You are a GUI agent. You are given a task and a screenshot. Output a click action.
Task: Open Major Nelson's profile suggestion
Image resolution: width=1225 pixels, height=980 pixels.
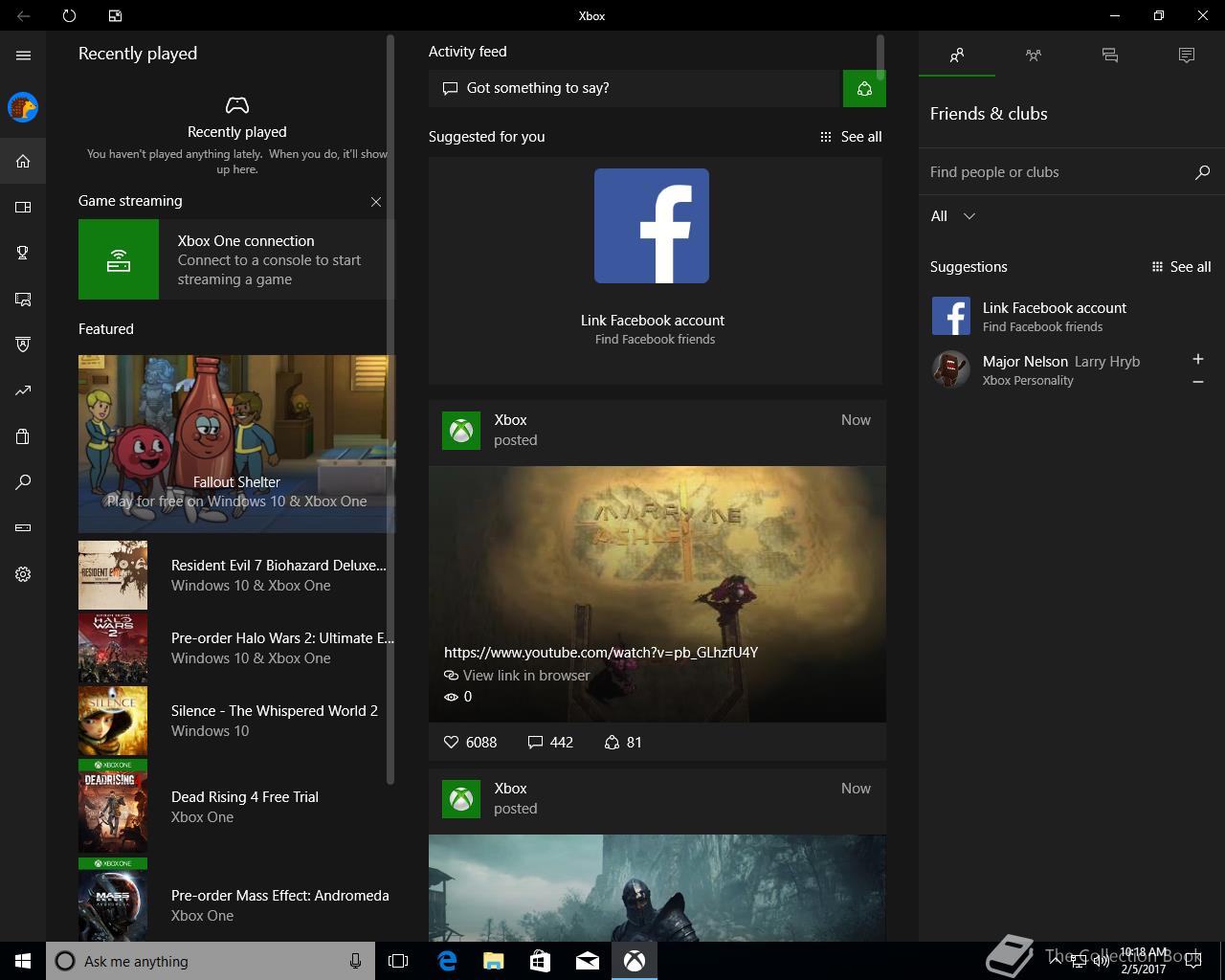pos(1053,370)
